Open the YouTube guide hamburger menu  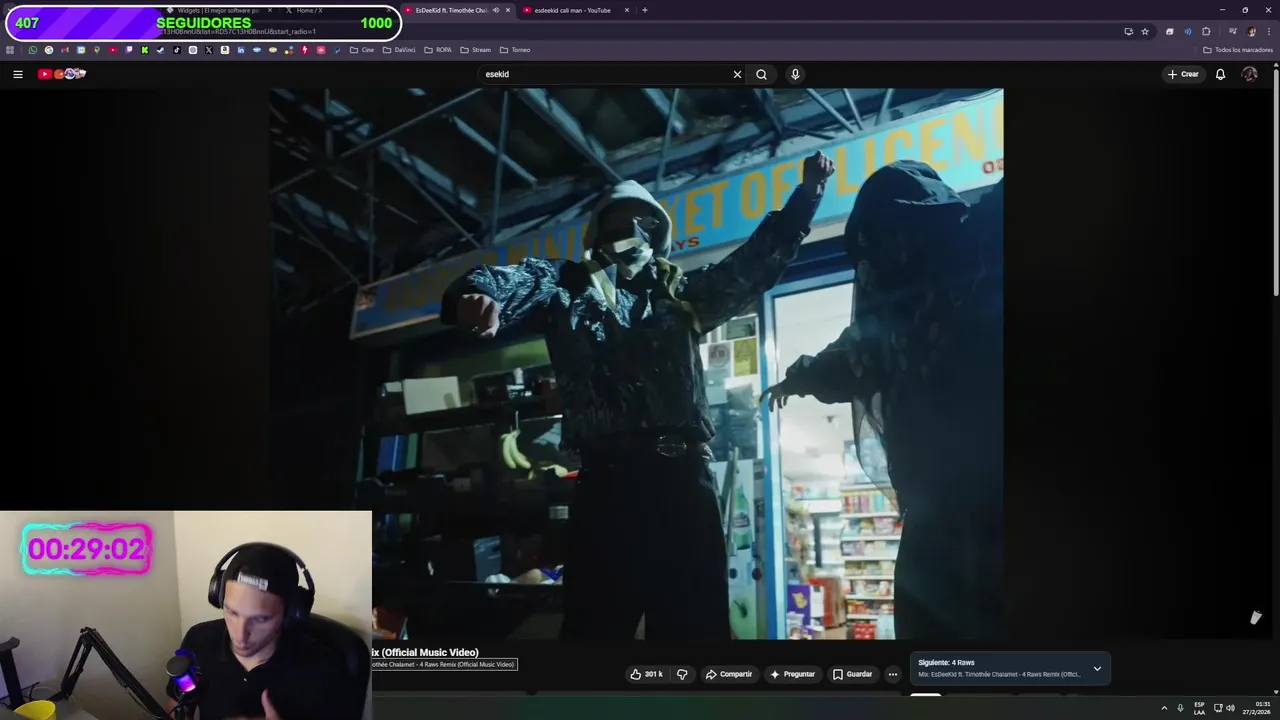pos(17,74)
